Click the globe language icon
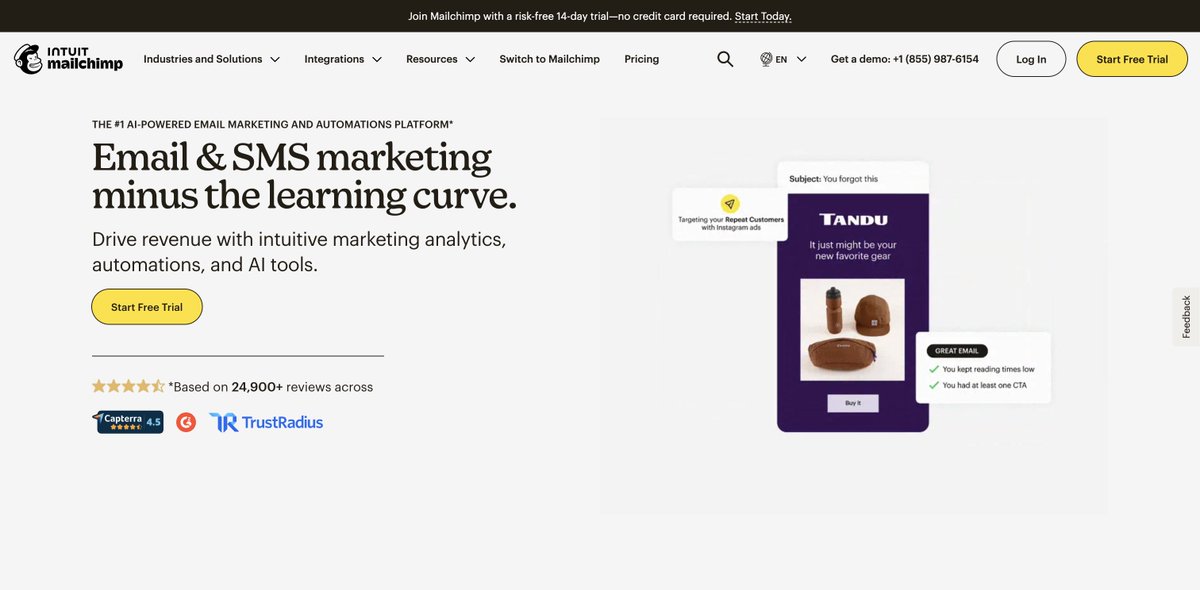This screenshot has width=1200, height=590. pyautogui.click(x=766, y=59)
